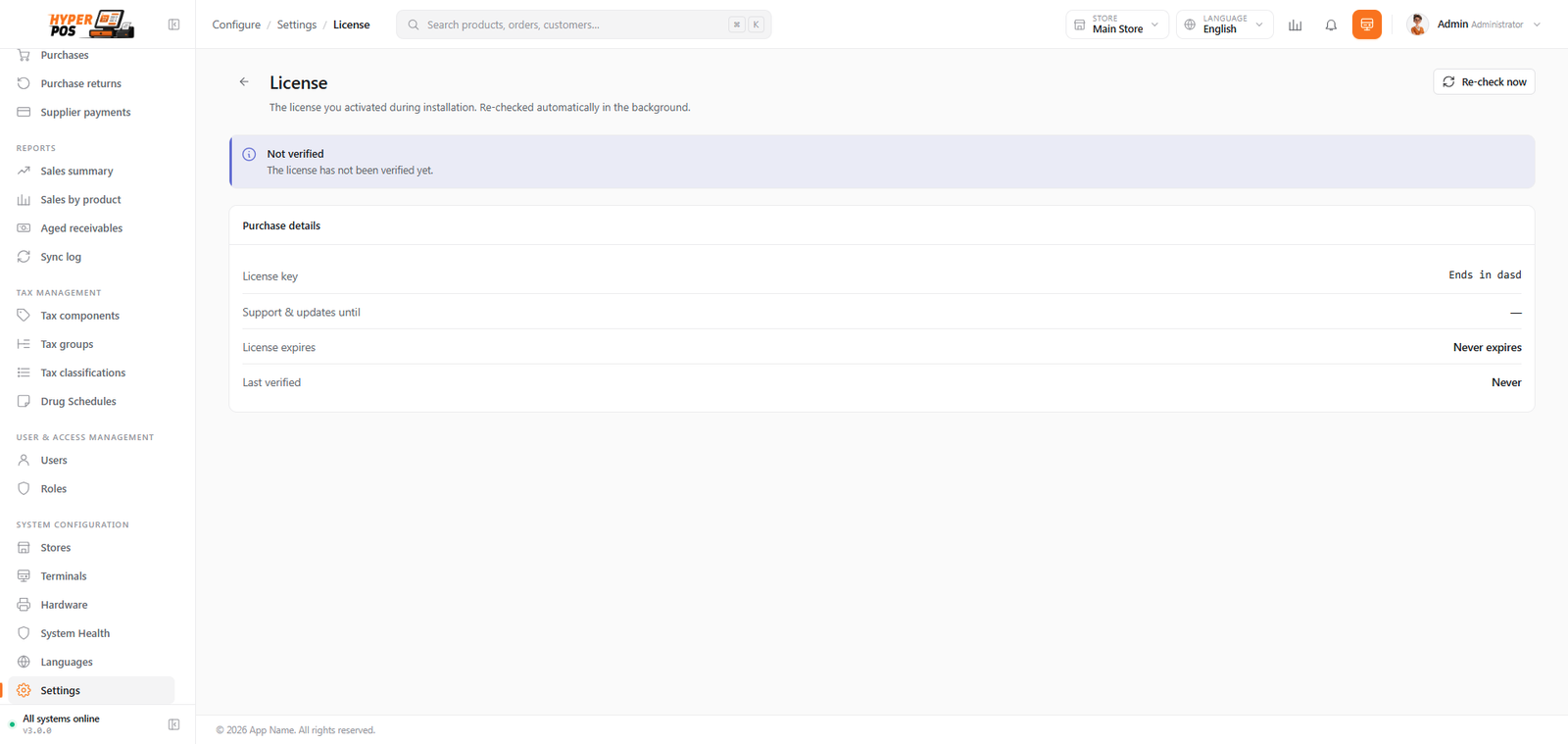Open the orange POS terminal button

[x=1366, y=25]
